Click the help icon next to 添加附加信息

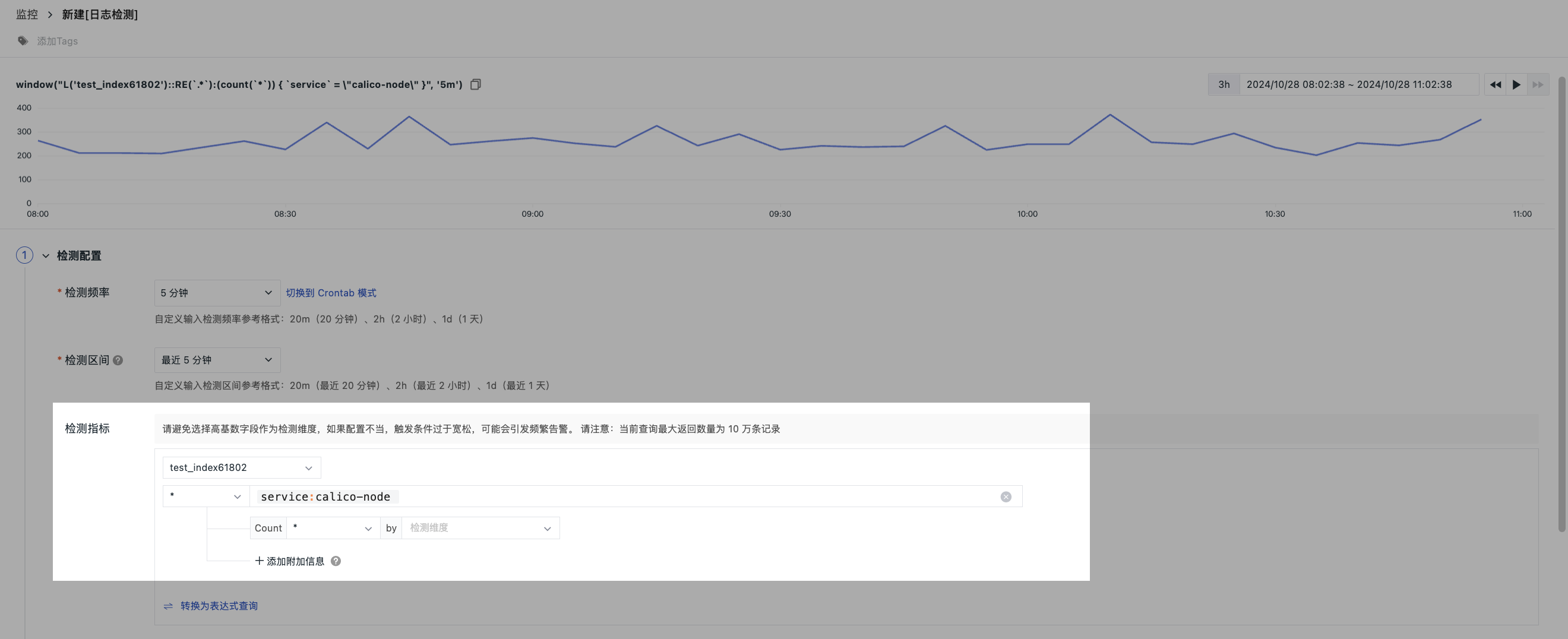point(336,561)
